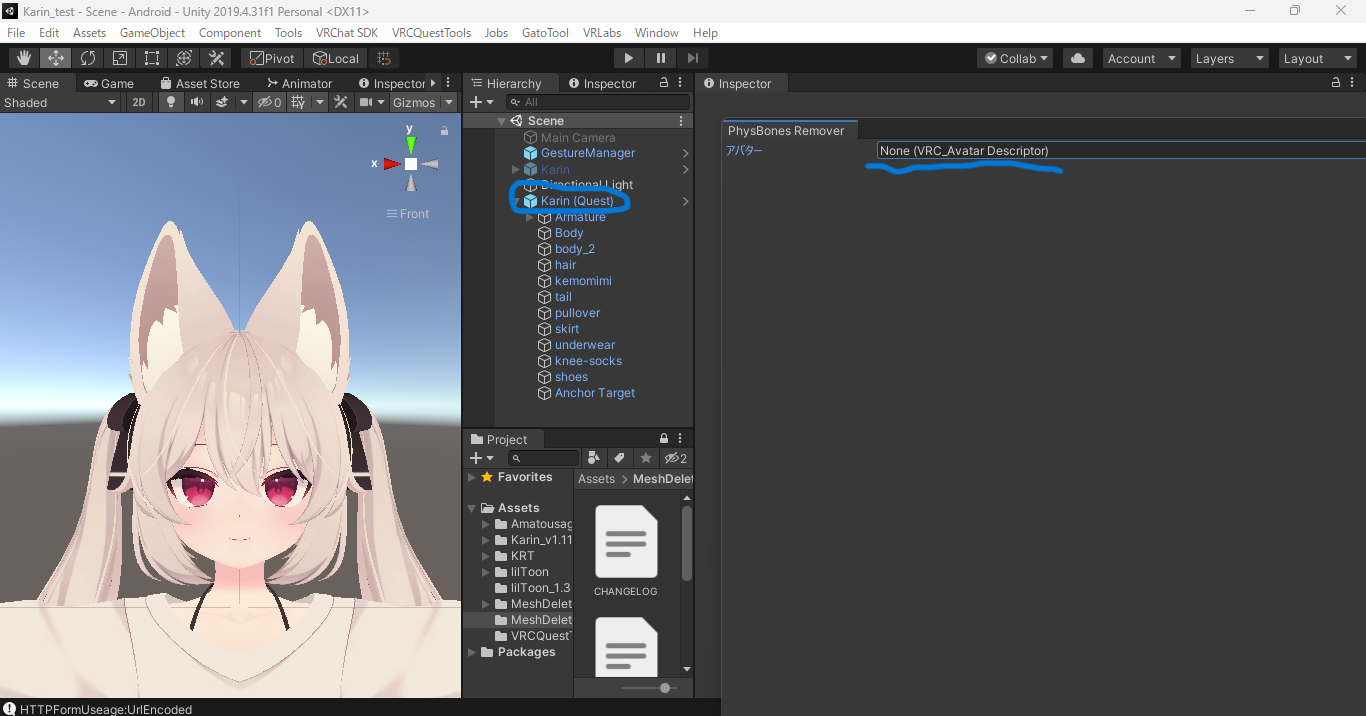Open the cloud services icon
The width and height of the screenshot is (1366, 716).
click(x=1078, y=58)
